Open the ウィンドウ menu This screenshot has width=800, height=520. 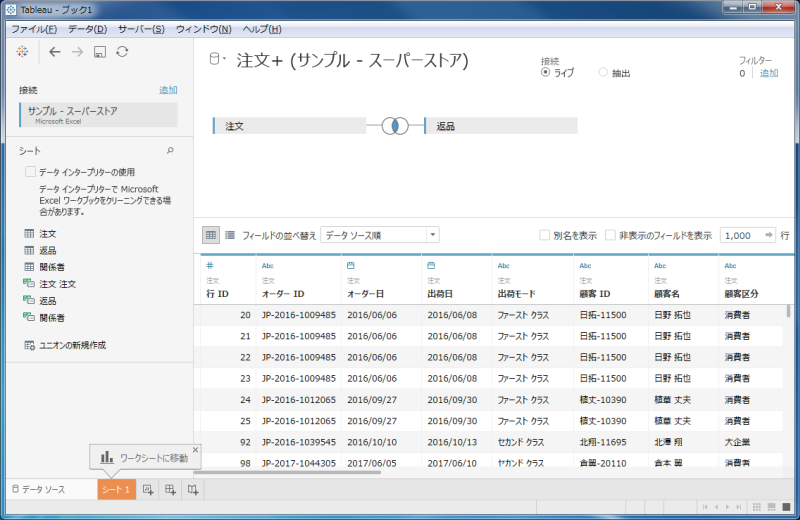point(204,29)
